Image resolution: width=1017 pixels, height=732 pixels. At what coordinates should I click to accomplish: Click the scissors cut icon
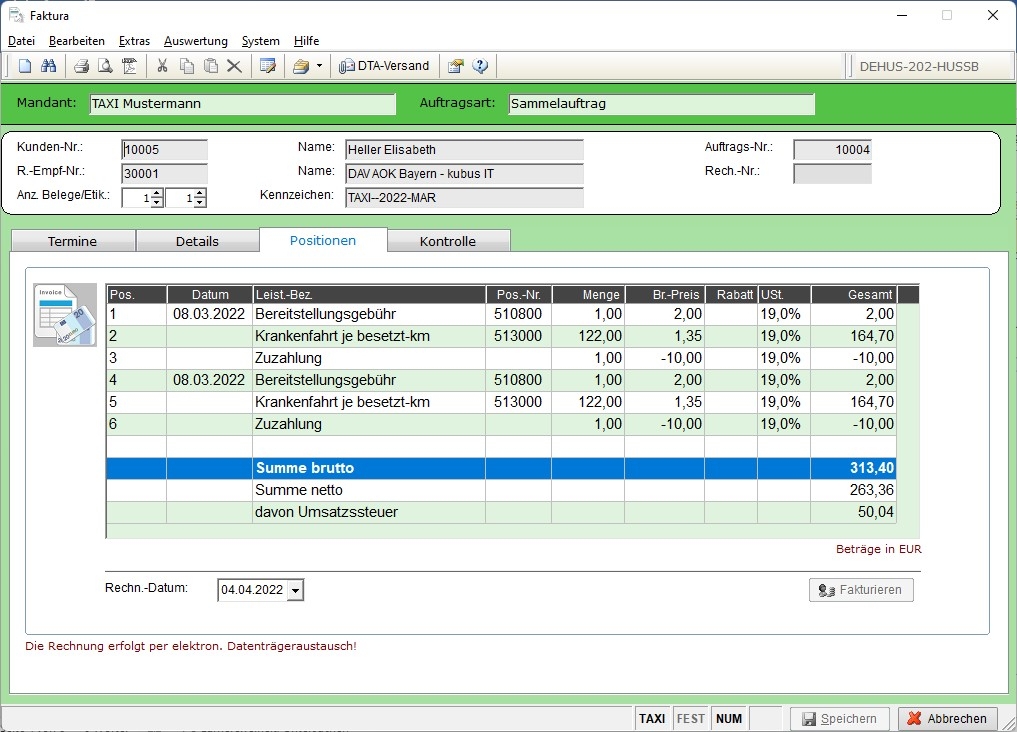(162, 66)
